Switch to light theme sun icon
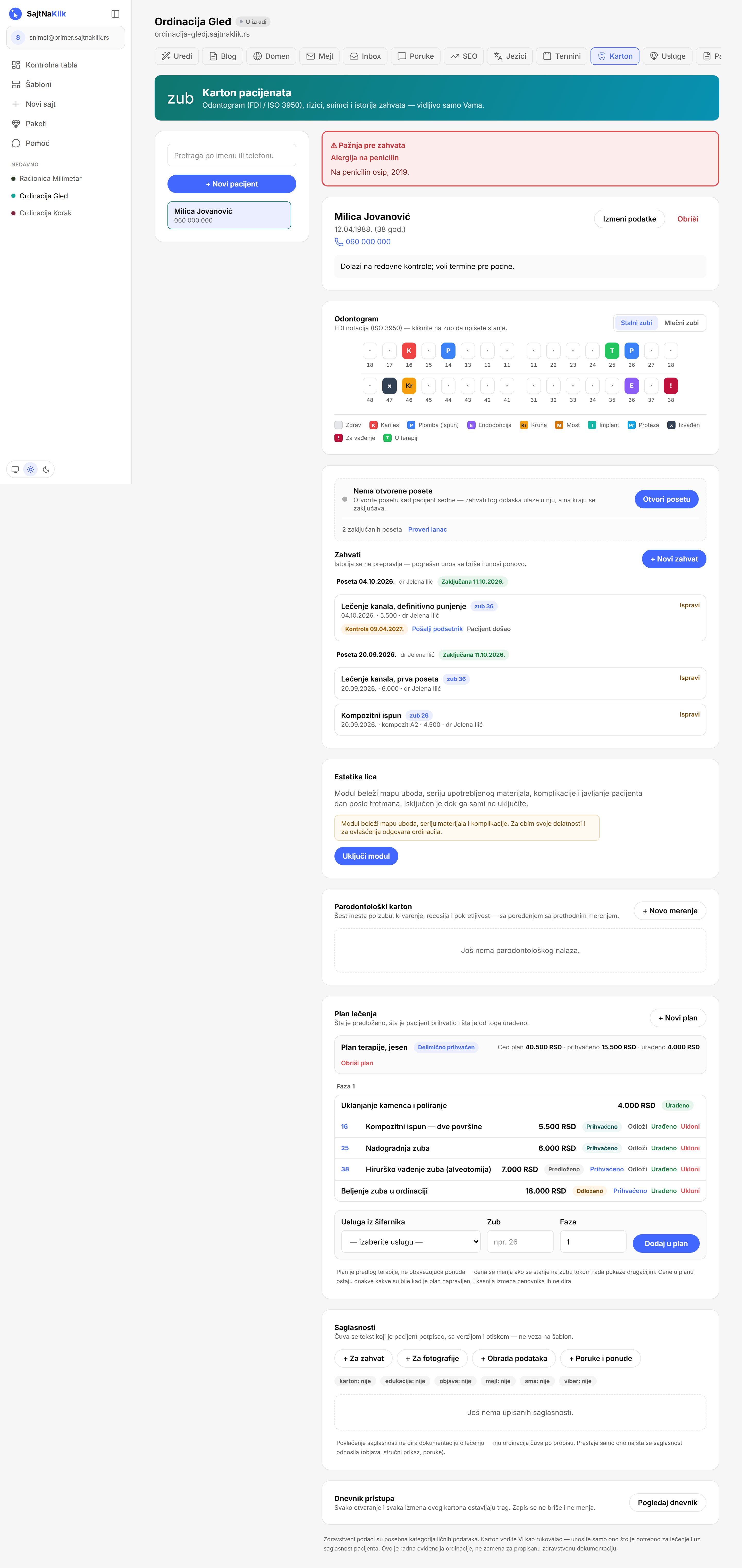Image resolution: width=742 pixels, height=1568 pixels. pyautogui.click(x=30, y=469)
